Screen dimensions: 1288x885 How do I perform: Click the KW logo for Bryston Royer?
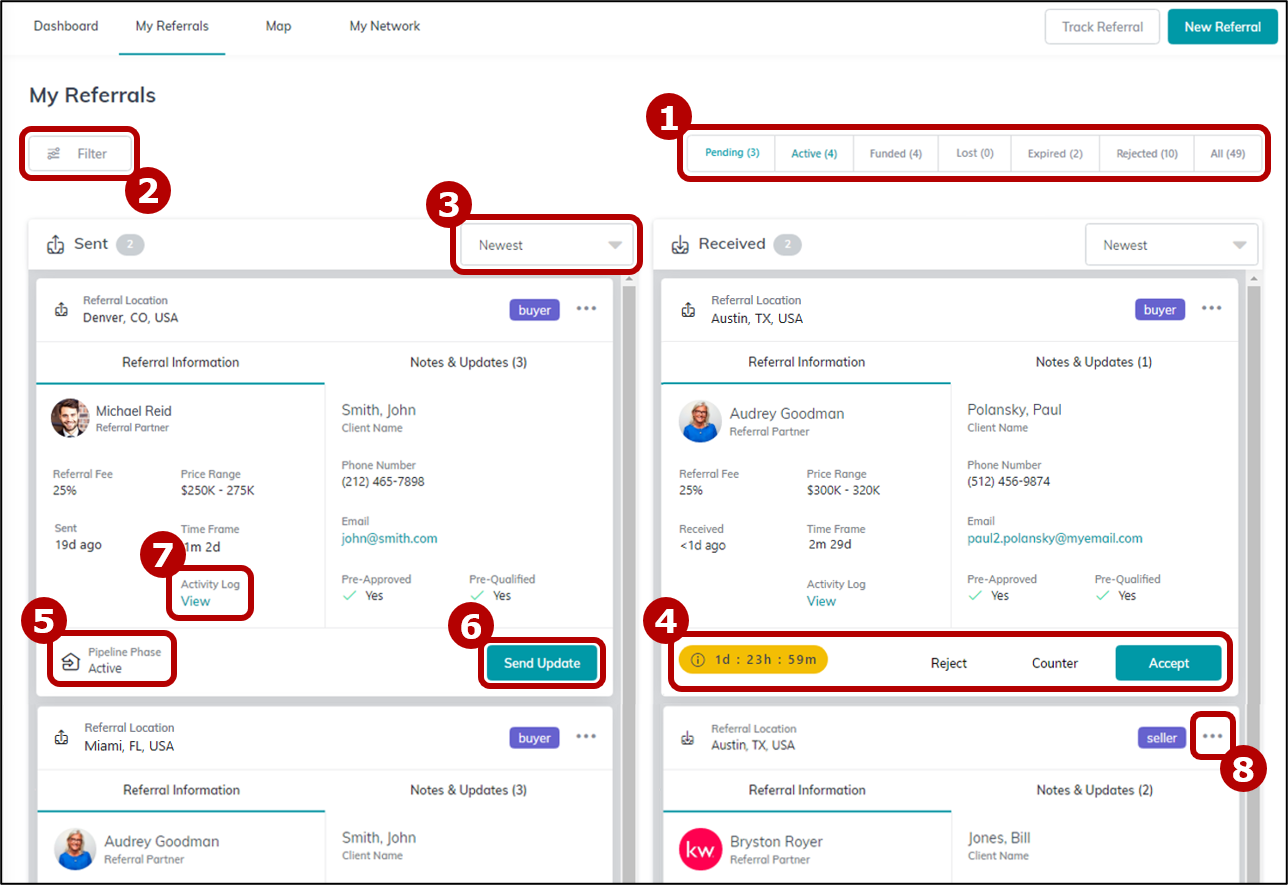tap(700, 849)
